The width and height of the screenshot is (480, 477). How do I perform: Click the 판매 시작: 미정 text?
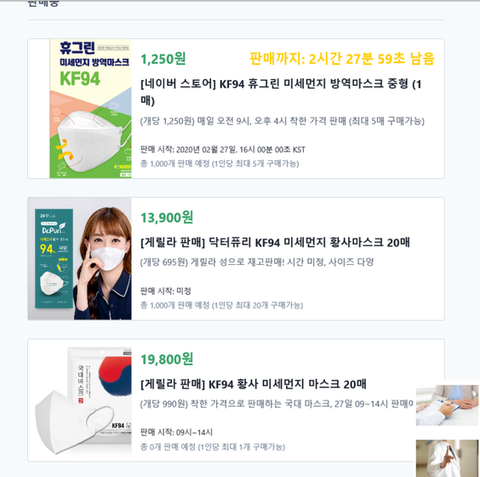click(166, 291)
